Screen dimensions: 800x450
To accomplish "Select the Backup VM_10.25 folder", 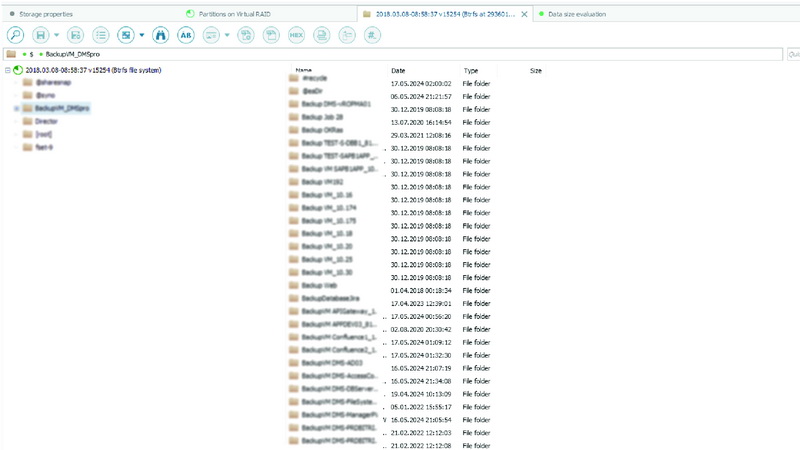I will 327,259.
